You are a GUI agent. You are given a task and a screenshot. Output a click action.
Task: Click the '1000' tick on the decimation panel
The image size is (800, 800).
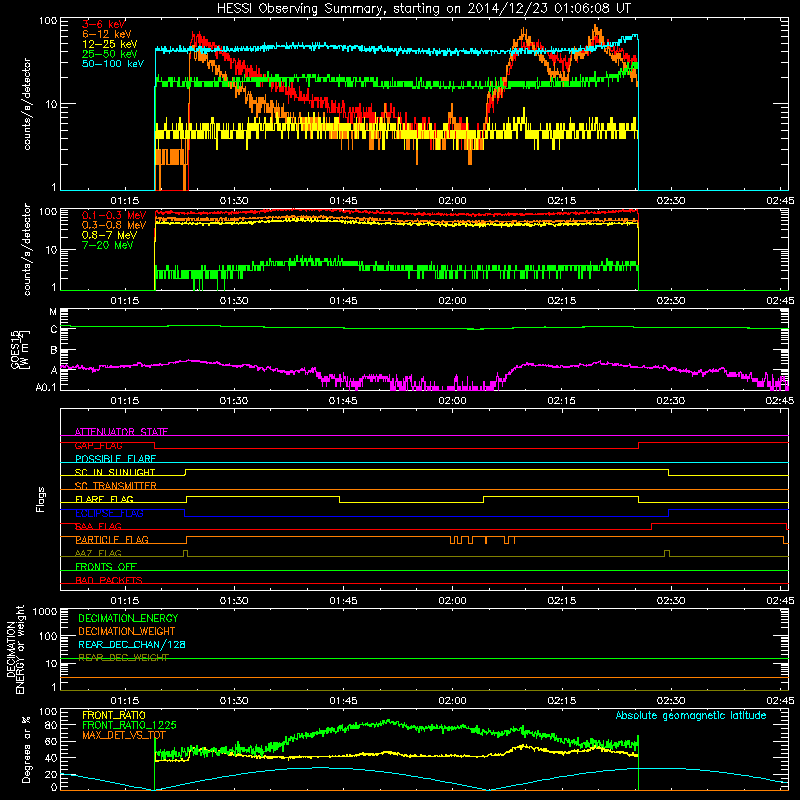click(45, 611)
